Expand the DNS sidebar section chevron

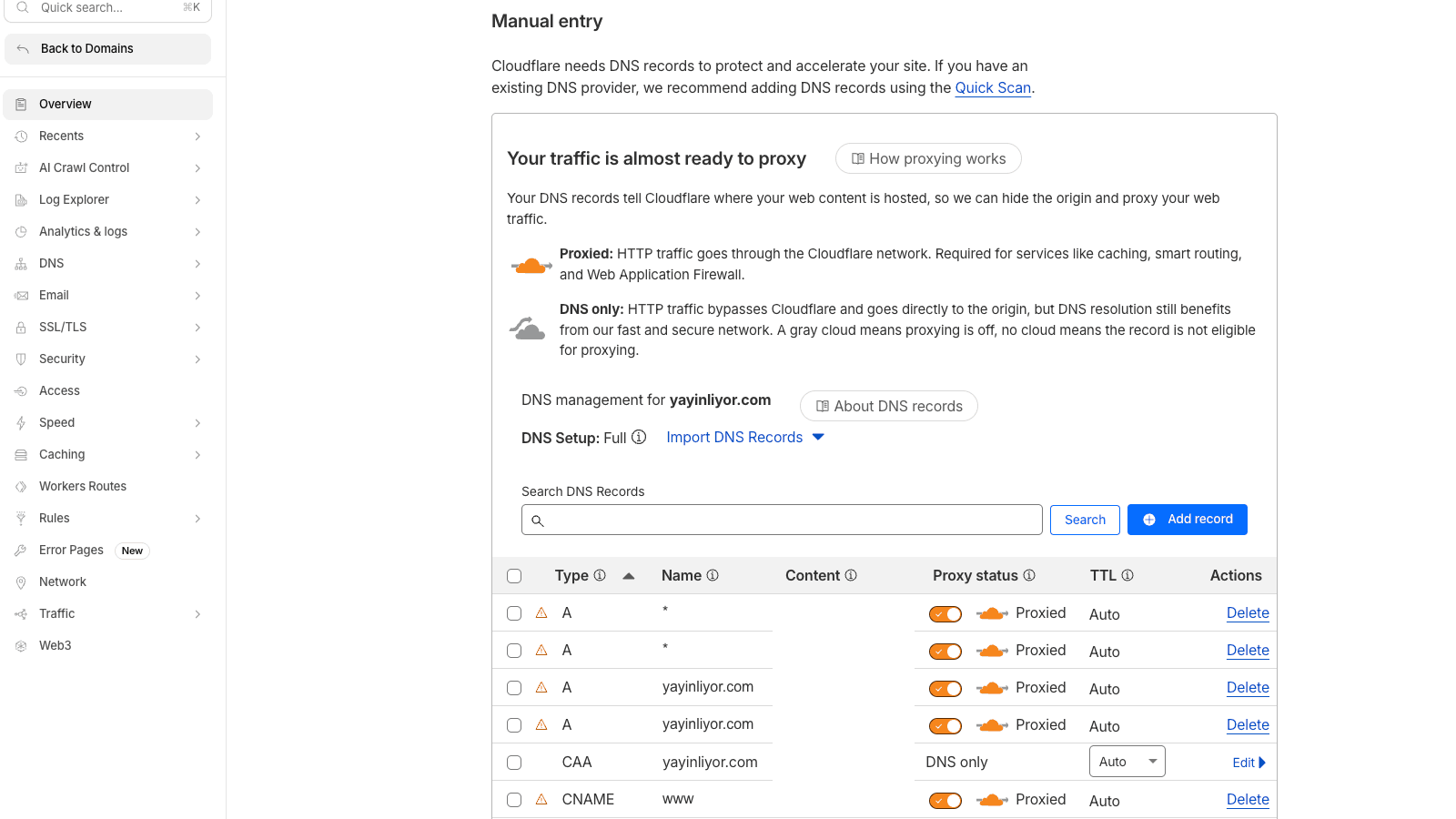click(x=197, y=264)
